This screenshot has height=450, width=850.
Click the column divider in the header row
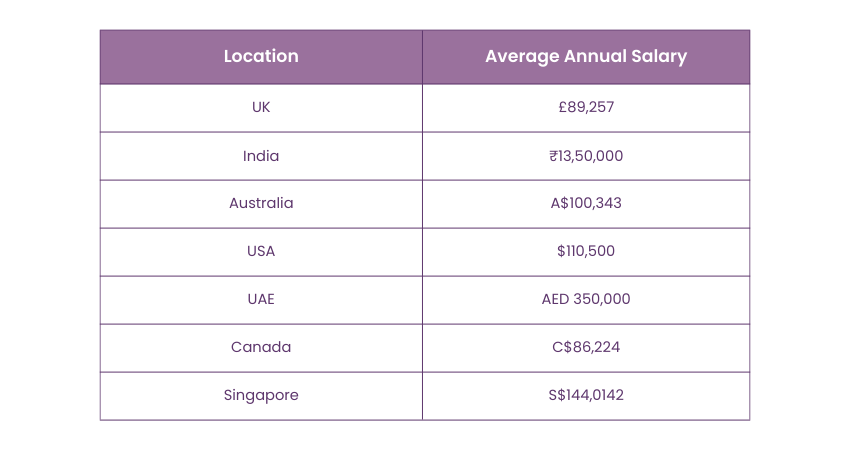[422, 57]
